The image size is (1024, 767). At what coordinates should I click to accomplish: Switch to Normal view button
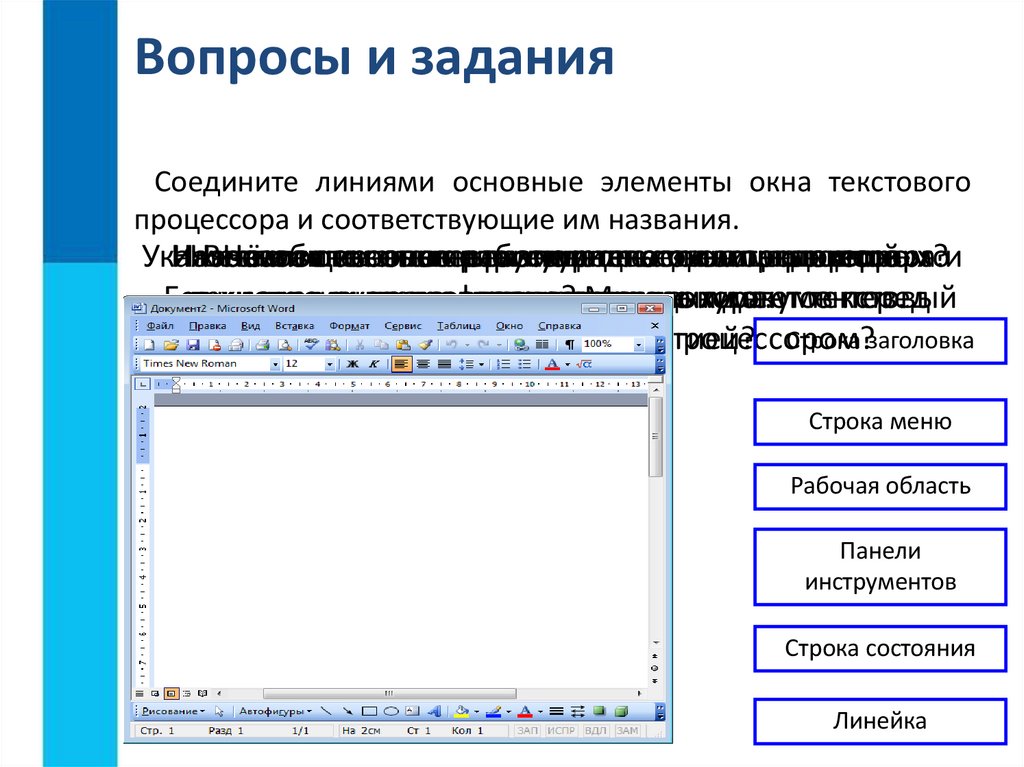click(x=139, y=693)
